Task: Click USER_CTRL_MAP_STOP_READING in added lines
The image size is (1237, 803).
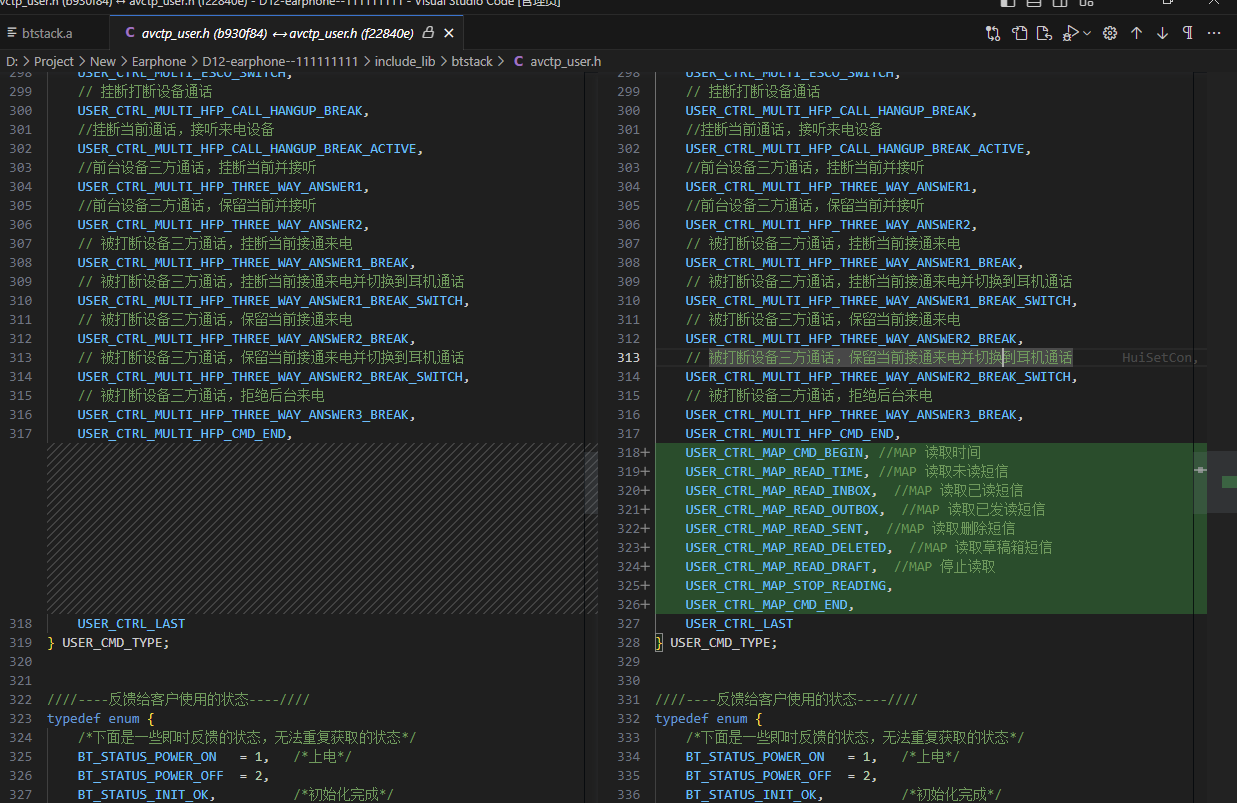Action: coord(785,585)
